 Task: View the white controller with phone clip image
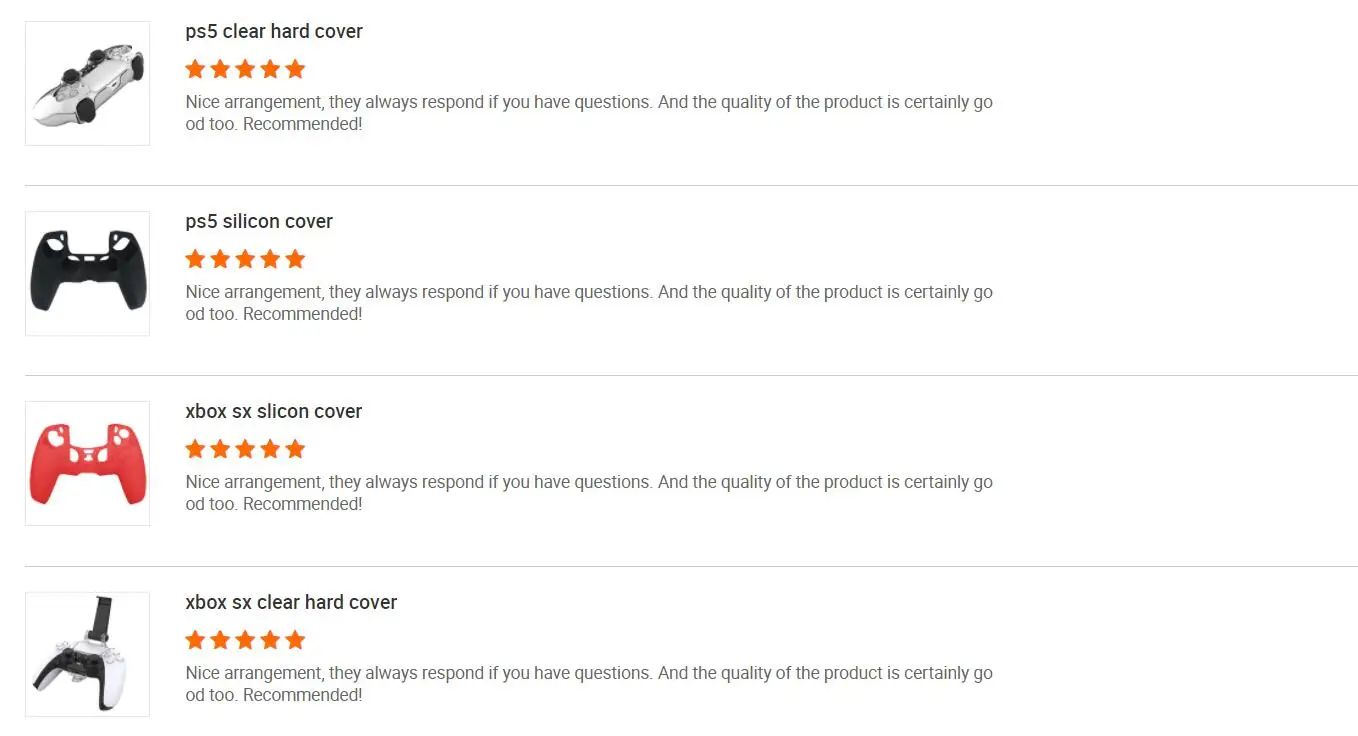point(87,654)
